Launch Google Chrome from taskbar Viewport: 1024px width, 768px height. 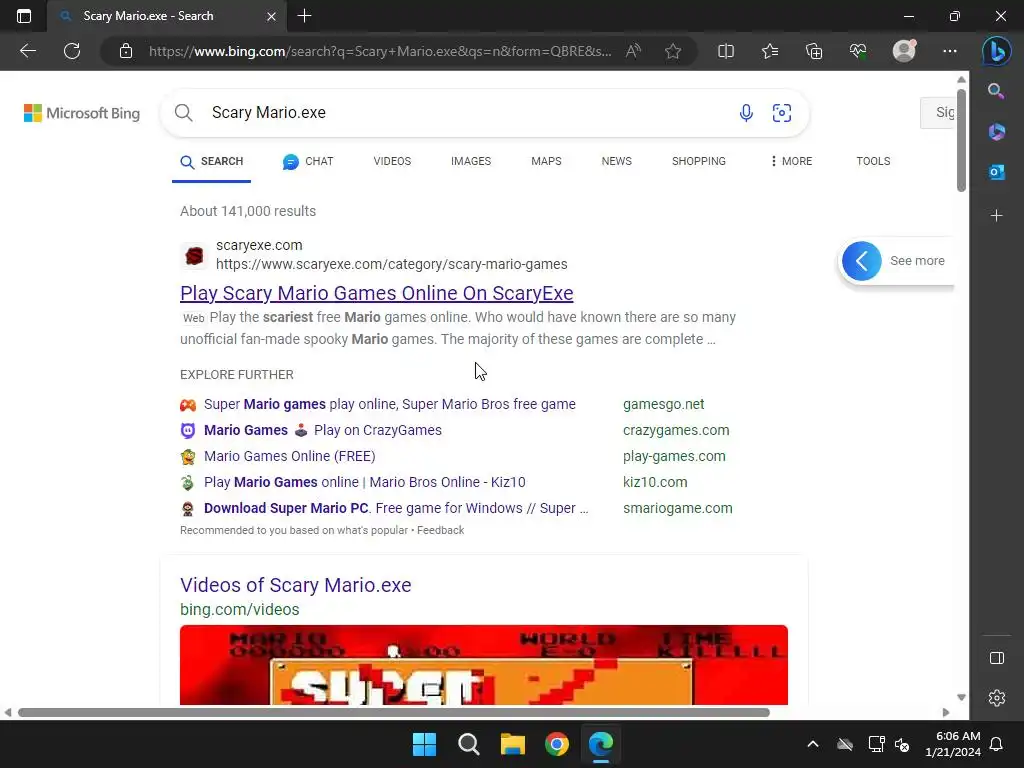coord(557,744)
